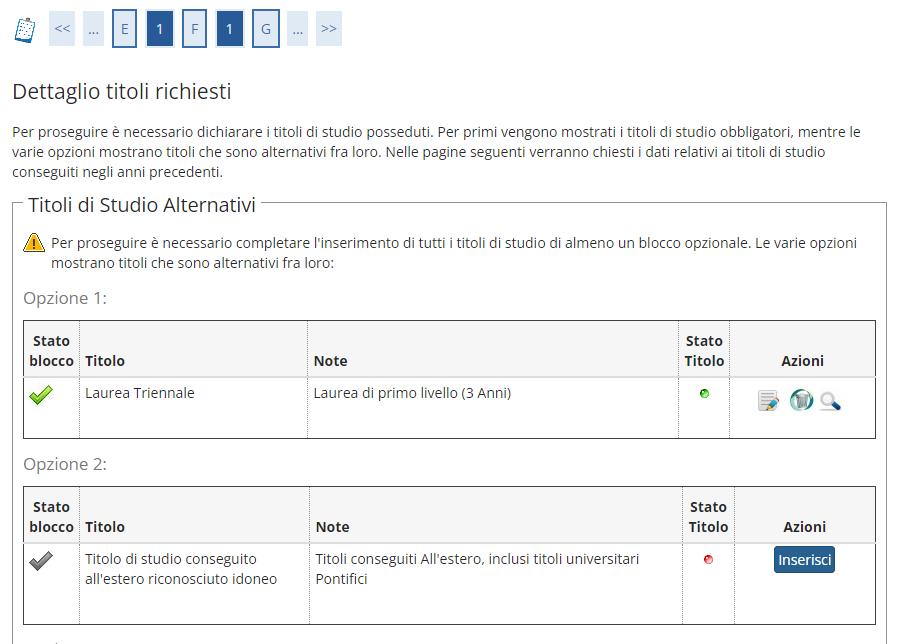
Task: Select step G in the wizard navigation
Action: pos(265,29)
